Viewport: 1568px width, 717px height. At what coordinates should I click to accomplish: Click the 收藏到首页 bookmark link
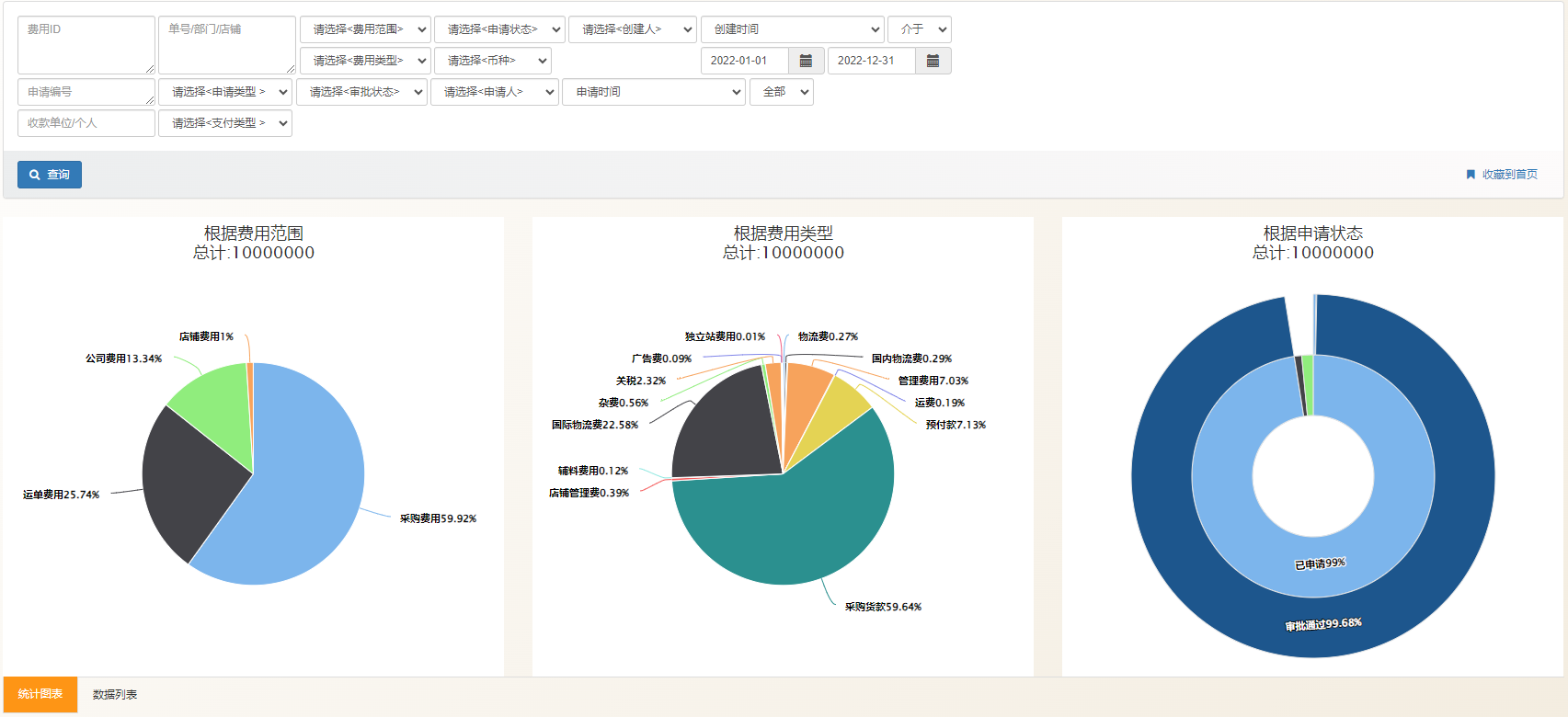(1502, 175)
